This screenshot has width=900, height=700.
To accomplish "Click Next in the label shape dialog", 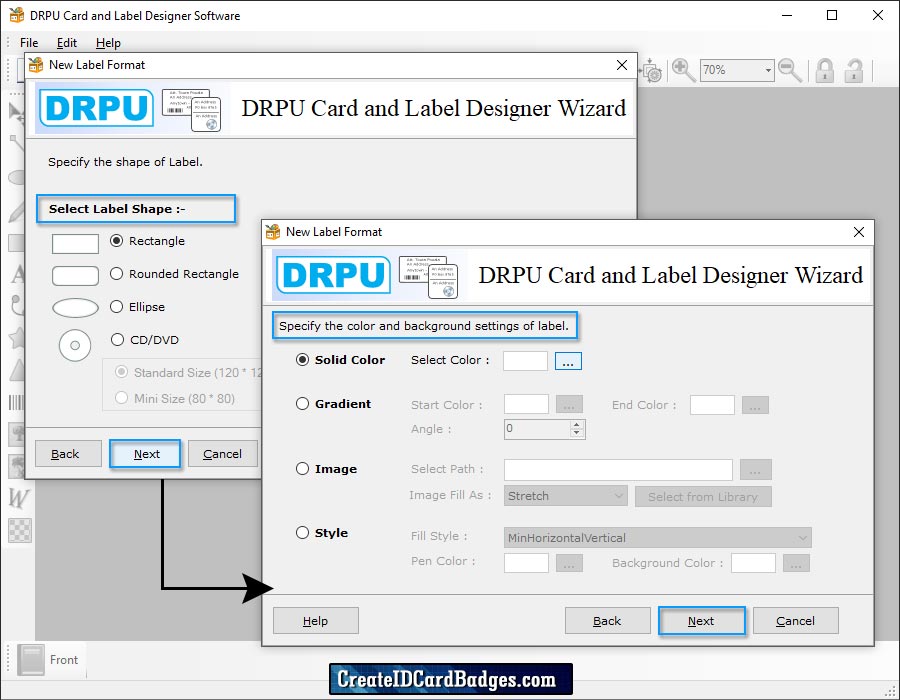I will (146, 454).
